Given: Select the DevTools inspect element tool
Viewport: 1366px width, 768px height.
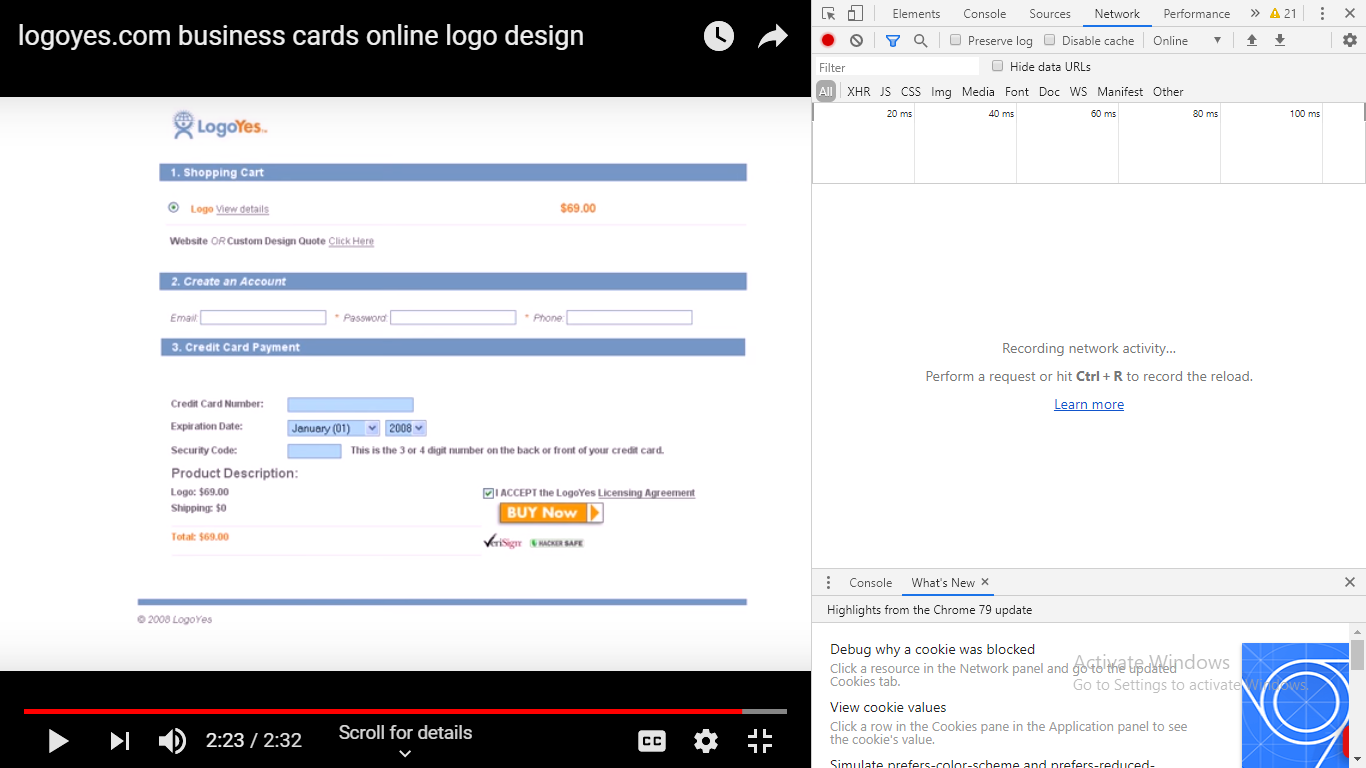Looking at the screenshot, I should (828, 14).
